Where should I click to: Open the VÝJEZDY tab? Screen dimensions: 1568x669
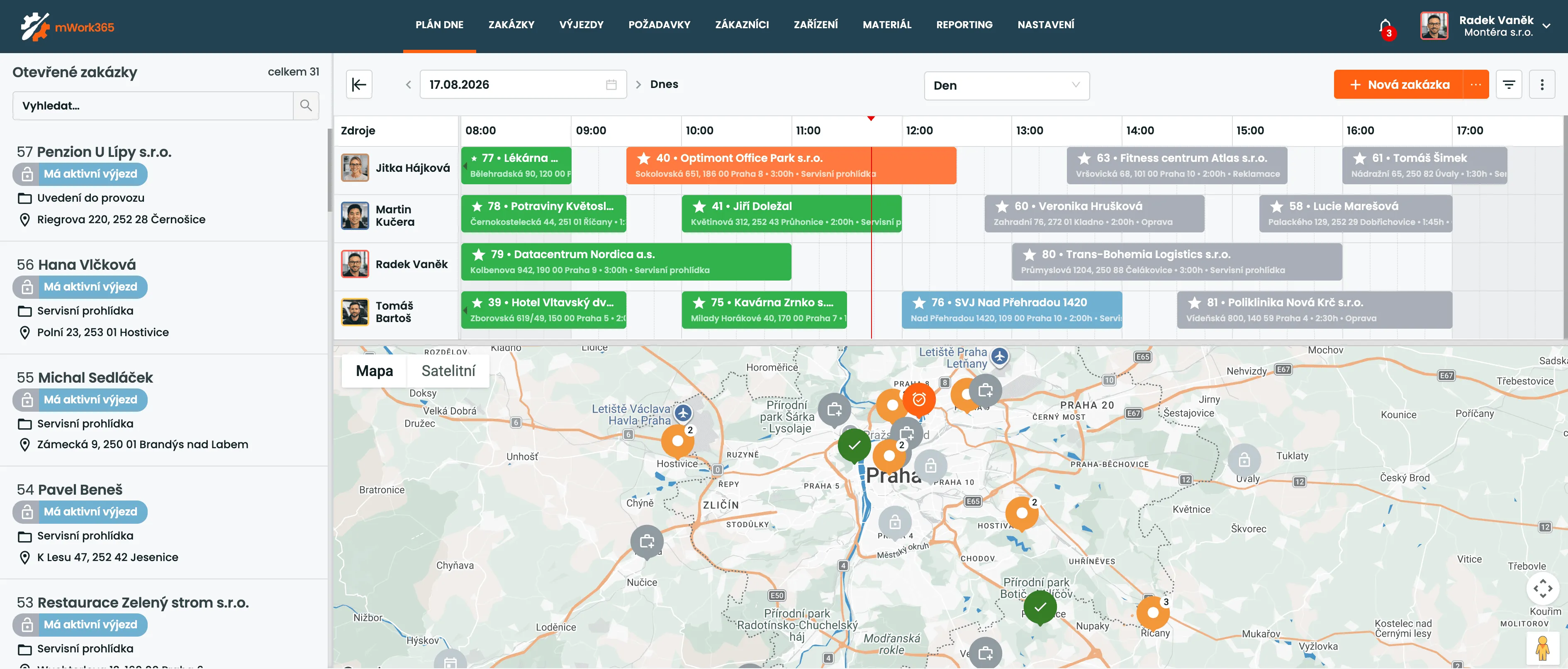(x=581, y=25)
